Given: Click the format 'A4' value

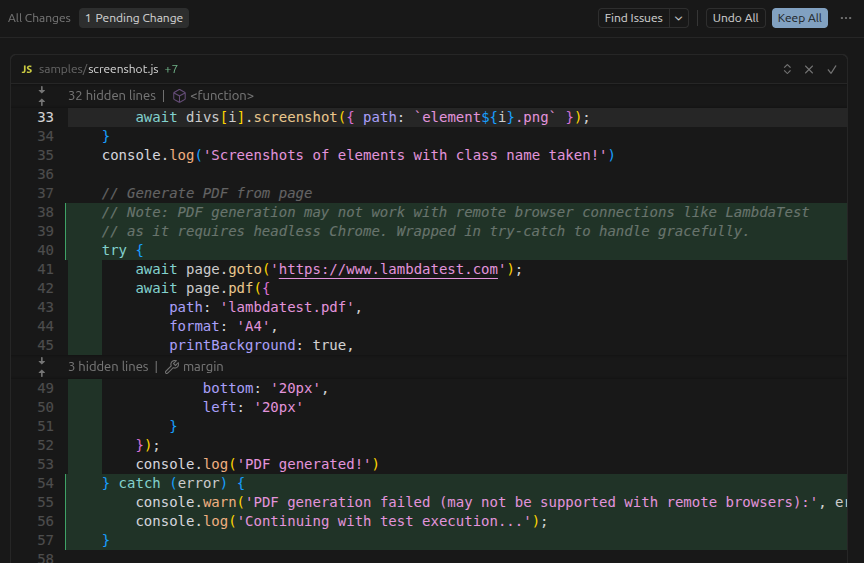Looking at the screenshot, I should pos(253,327).
